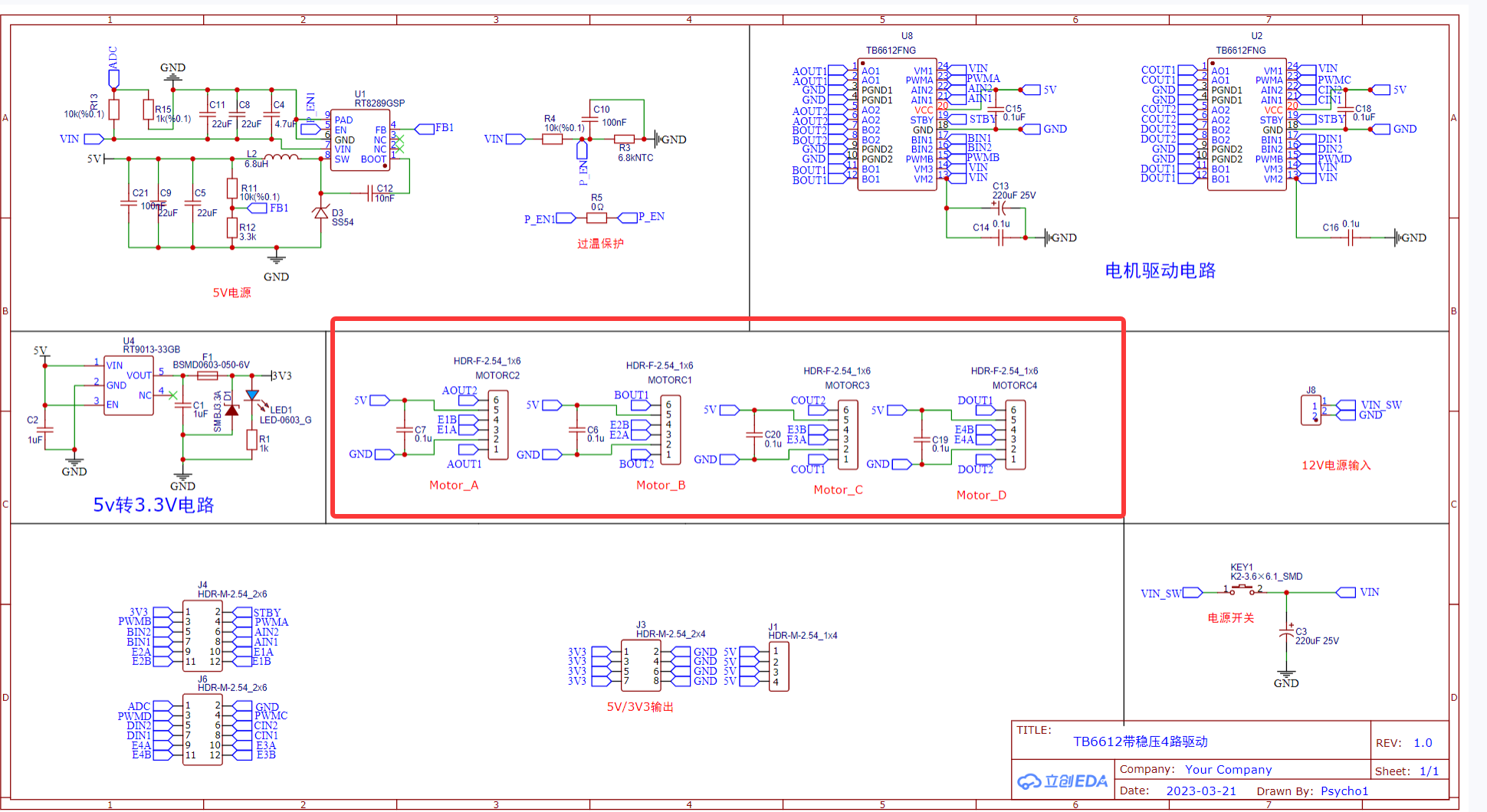This screenshot has width=1487, height=812.
Task: Click the R3 6.8kNTC thermistor
Action: [624, 139]
